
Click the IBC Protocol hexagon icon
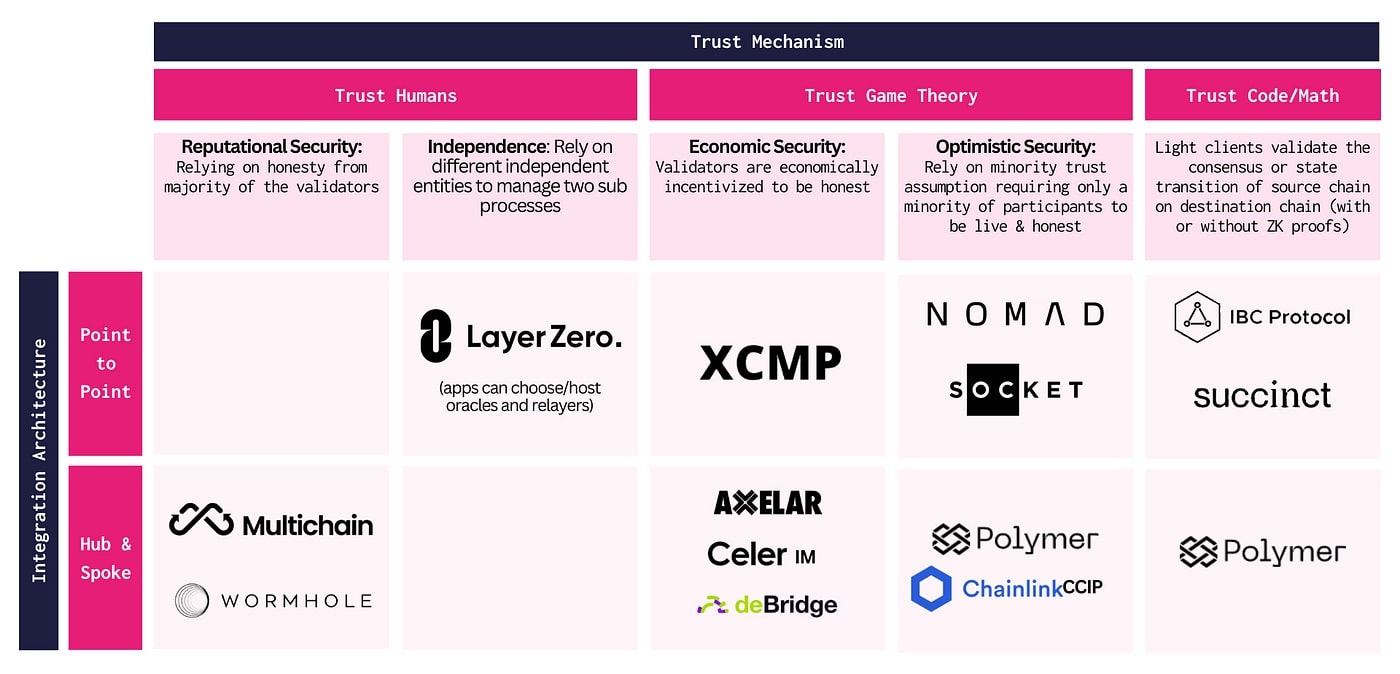(1197, 317)
